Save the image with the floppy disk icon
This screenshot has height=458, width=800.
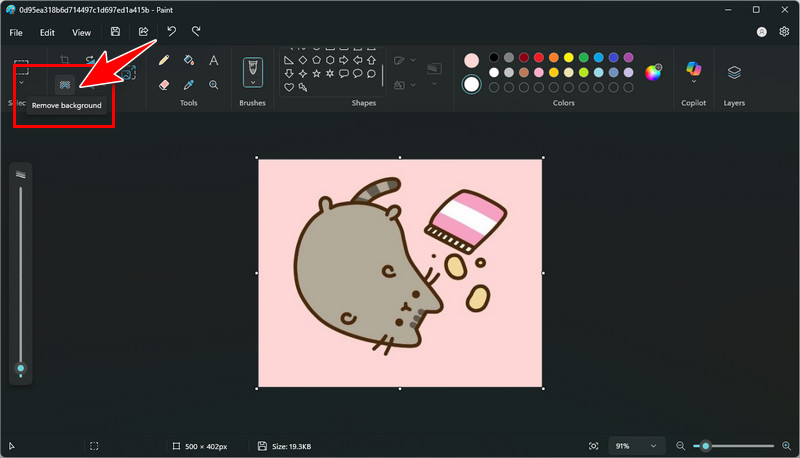click(115, 32)
